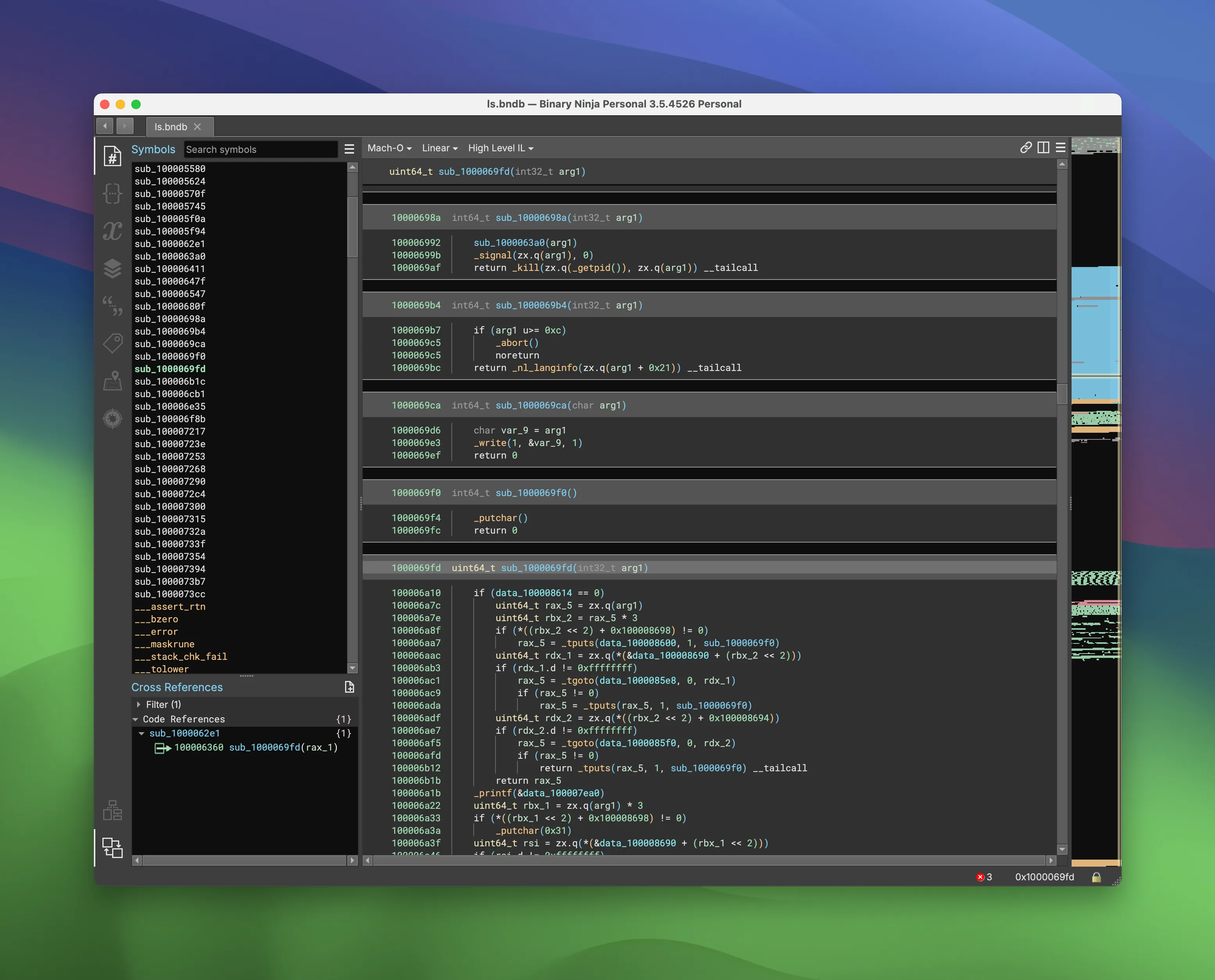Screen dimensions: 1215x980
Task: Click the Symbols hash sidebar icon
Action: tap(112, 156)
